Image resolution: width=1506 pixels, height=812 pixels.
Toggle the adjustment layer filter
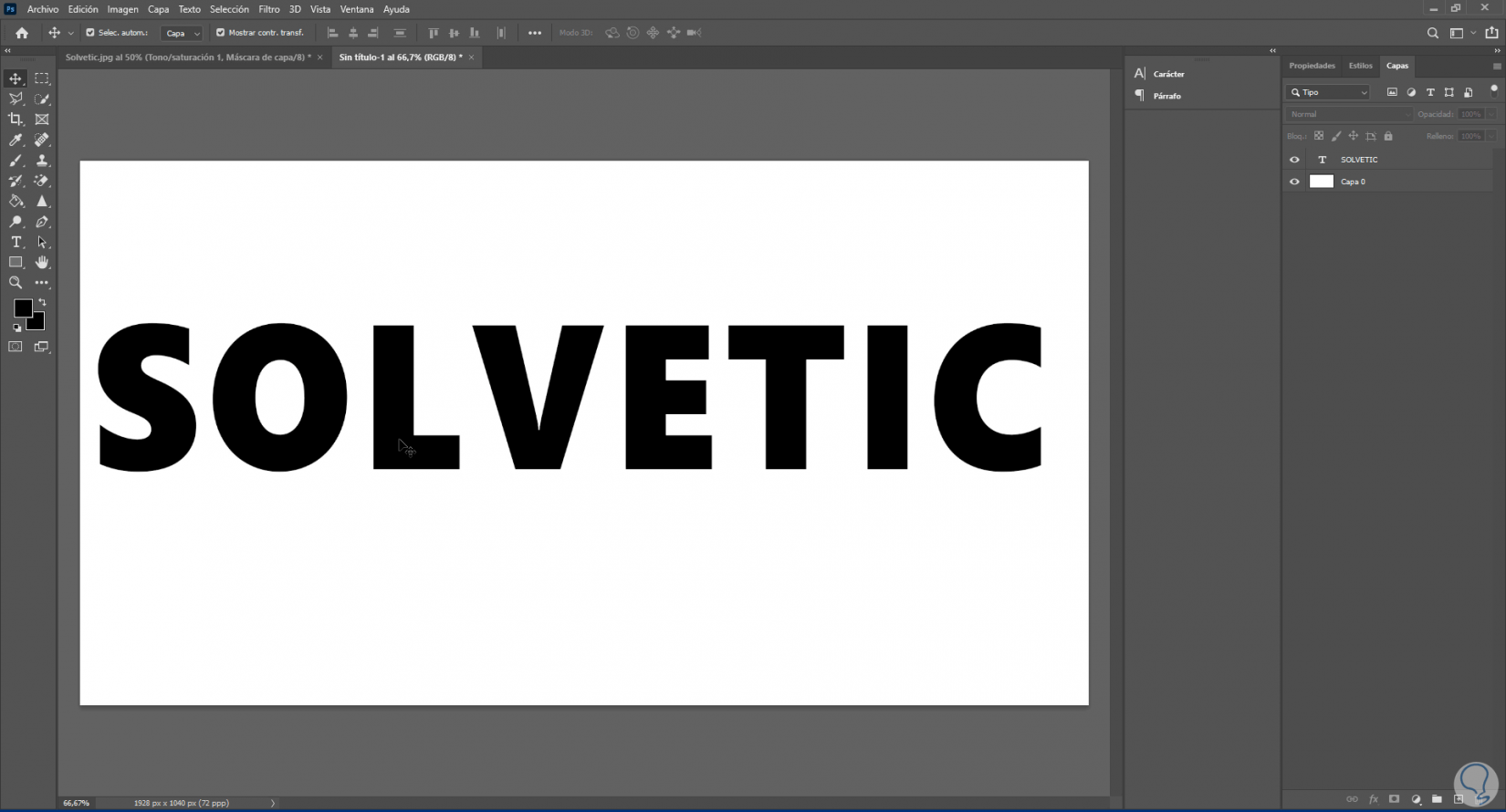pyautogui.click(x=1411, y=92)
